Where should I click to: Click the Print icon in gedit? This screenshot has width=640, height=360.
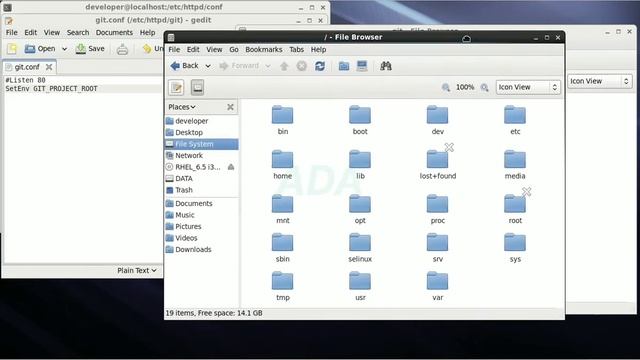122,49
